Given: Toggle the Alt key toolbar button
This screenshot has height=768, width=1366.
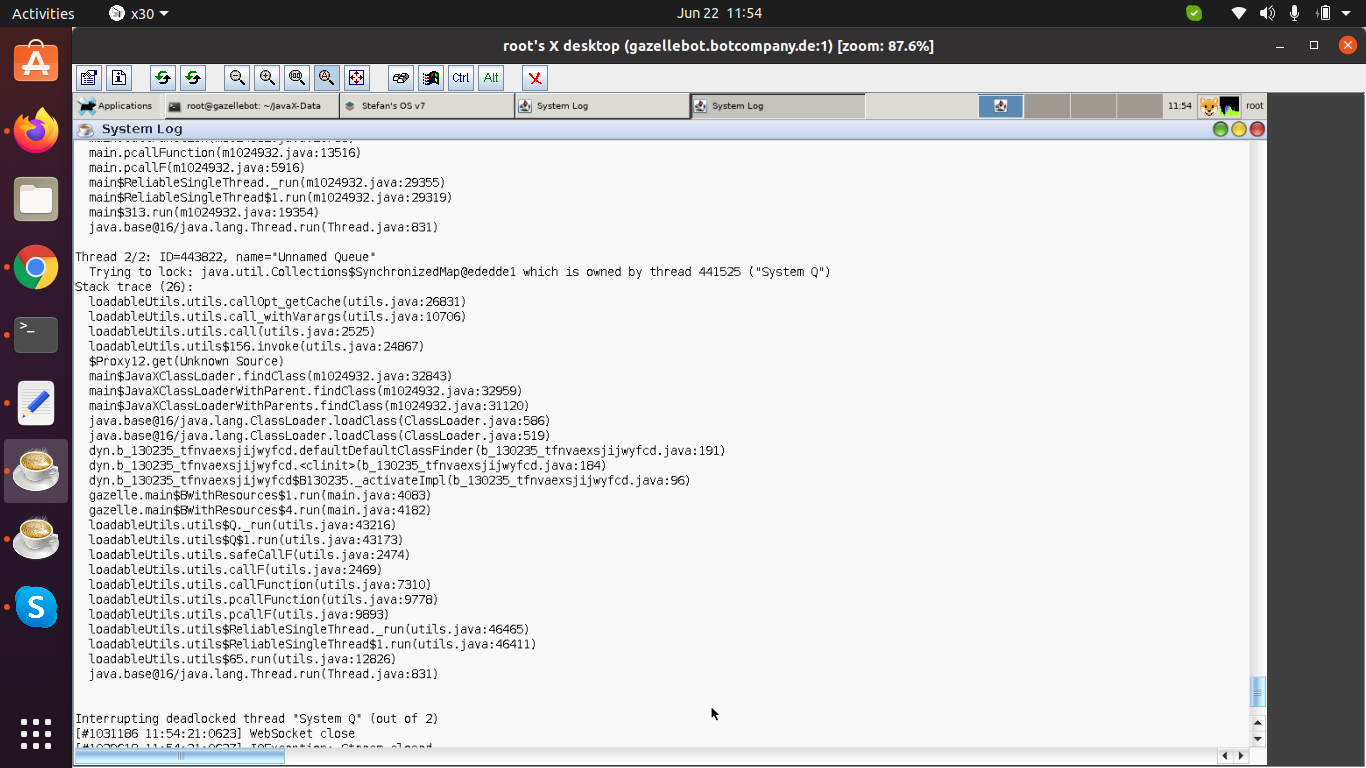Looking at the screenshot, I should point(490,78).
